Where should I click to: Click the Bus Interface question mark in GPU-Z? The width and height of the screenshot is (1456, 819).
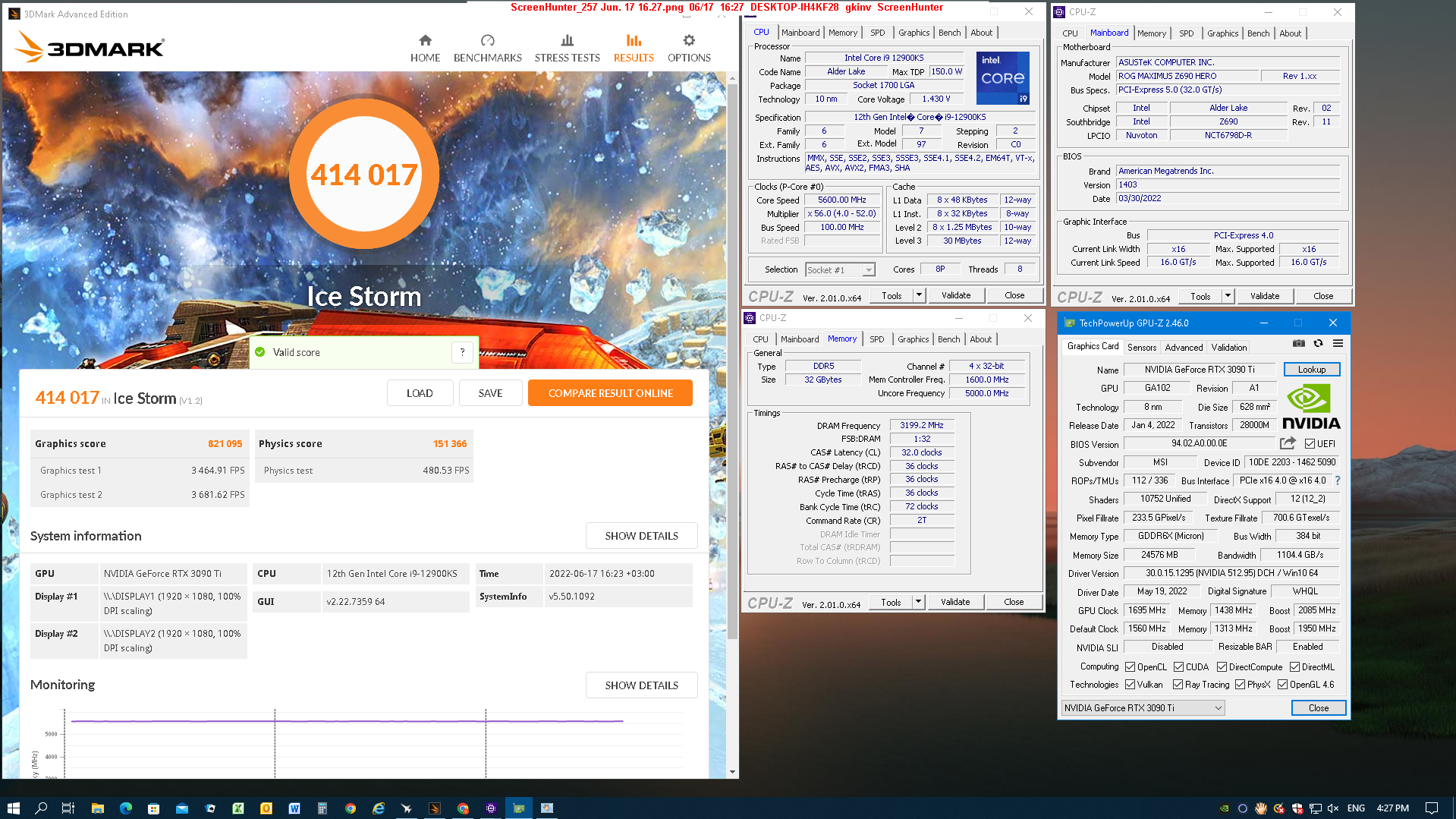pyautogui.click(x=1338, y=480)
